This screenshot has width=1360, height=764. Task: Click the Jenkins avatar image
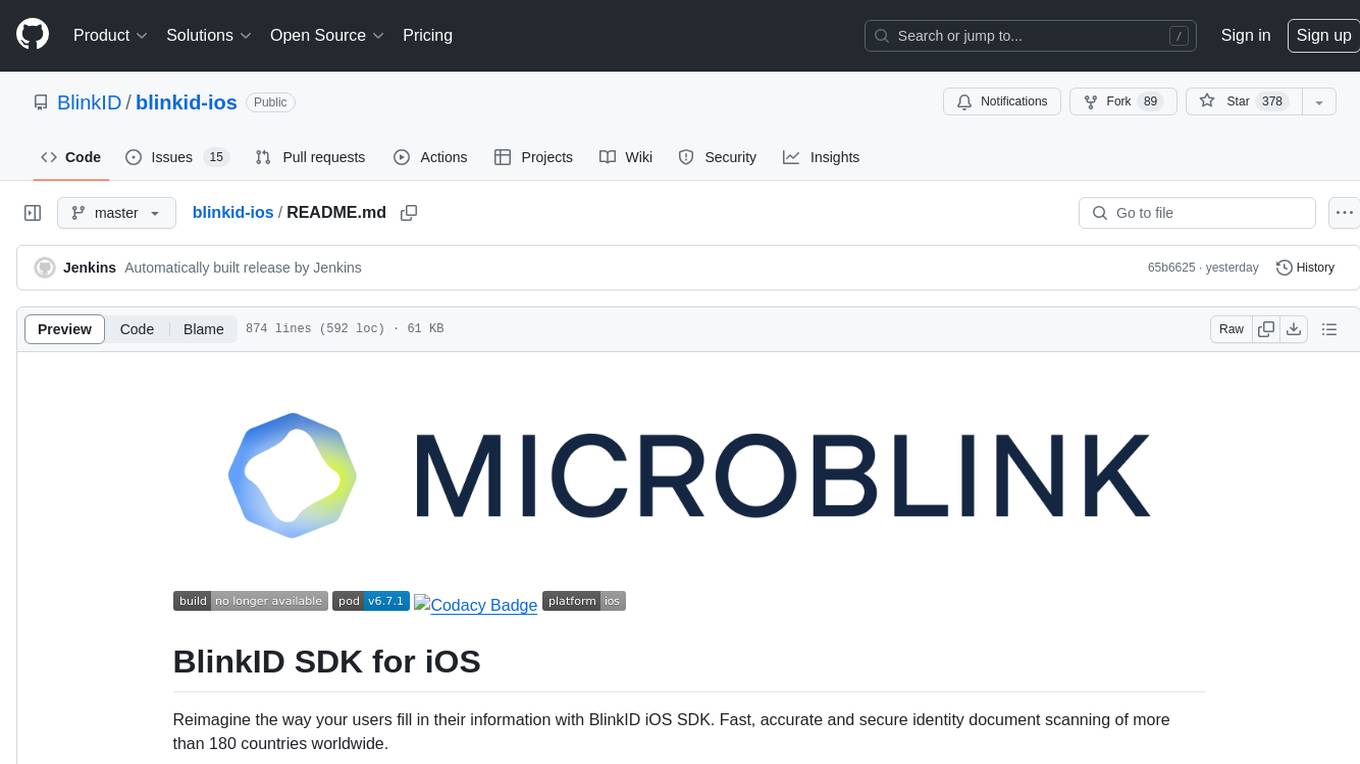[x=44, y=268]
